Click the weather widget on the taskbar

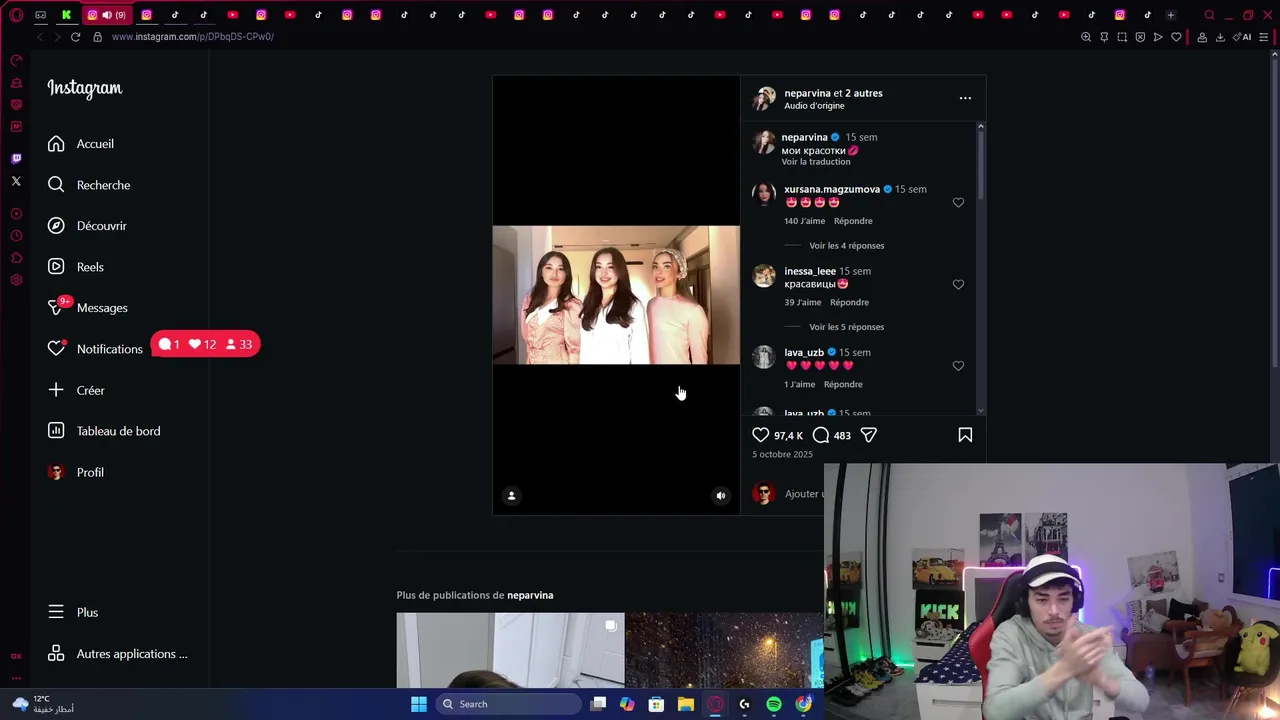point(42,704)
